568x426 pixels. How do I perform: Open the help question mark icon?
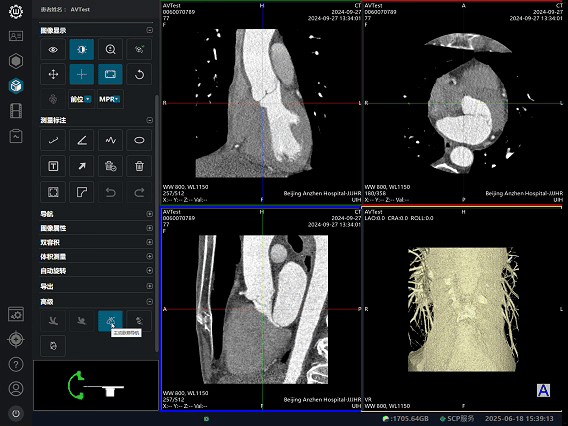[x=16, y=364]
